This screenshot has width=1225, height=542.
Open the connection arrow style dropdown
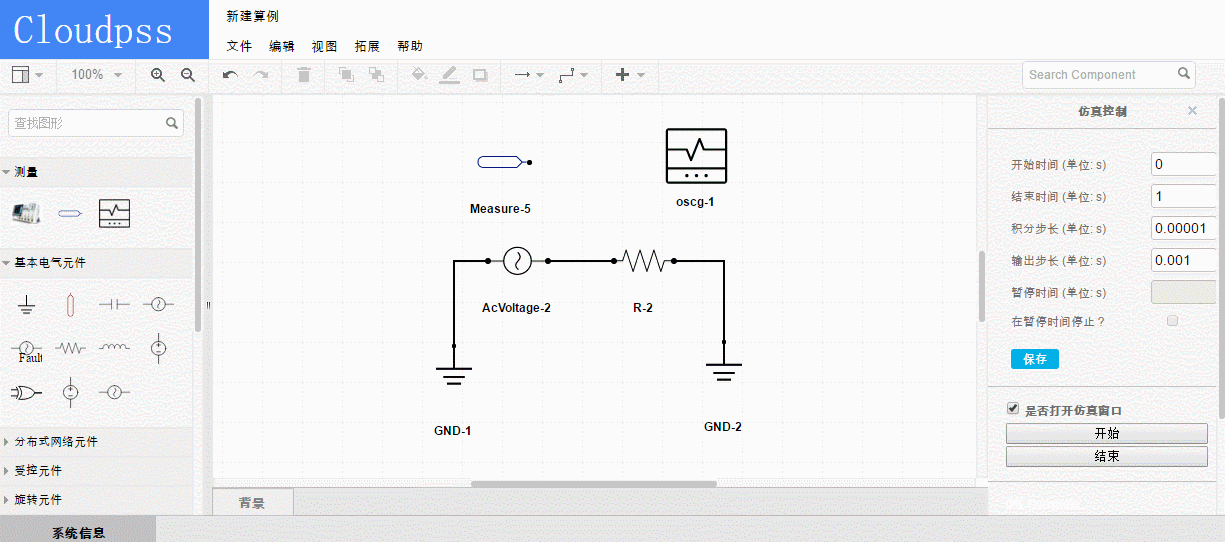(x=528, y=75)
